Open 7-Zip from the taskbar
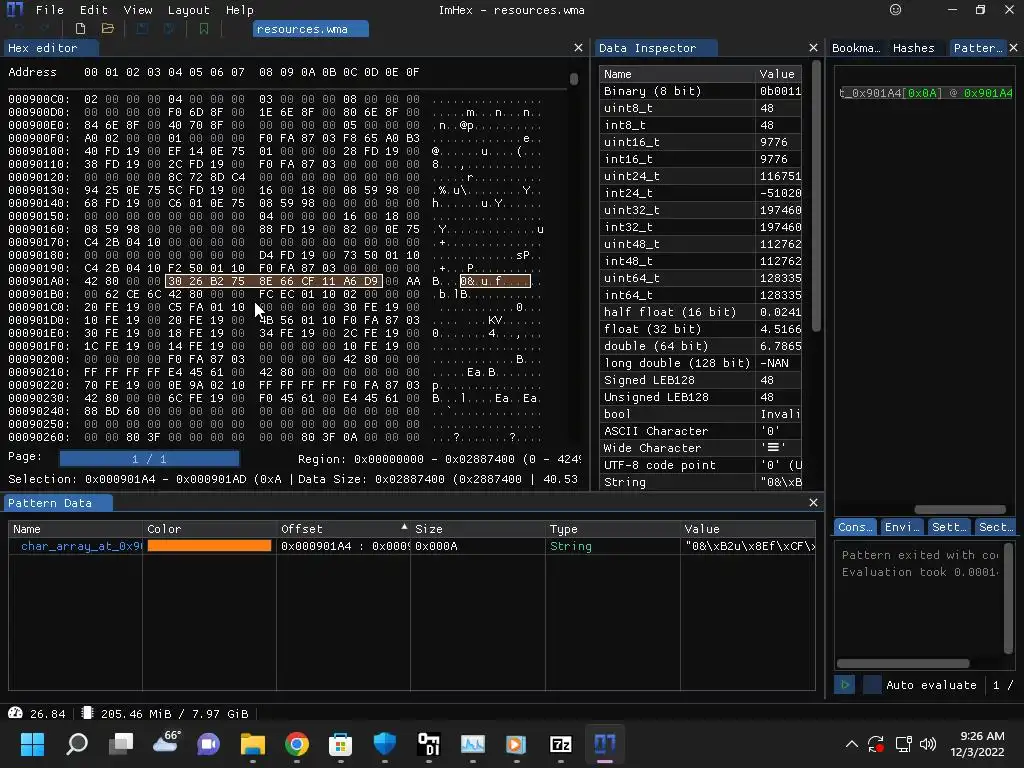The width and height of the screenshot is (1024, 768). coord(560,744)
